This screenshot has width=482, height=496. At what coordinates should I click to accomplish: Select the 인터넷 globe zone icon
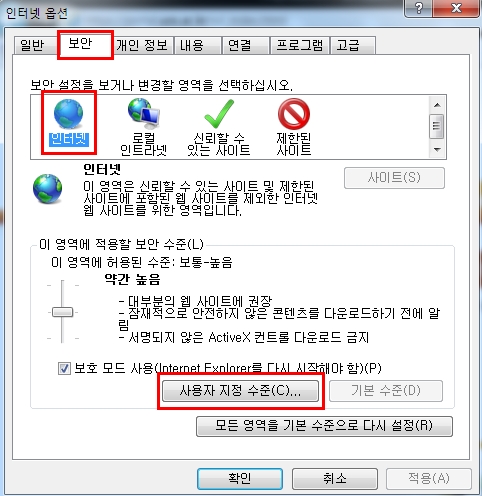coord(69,114)
